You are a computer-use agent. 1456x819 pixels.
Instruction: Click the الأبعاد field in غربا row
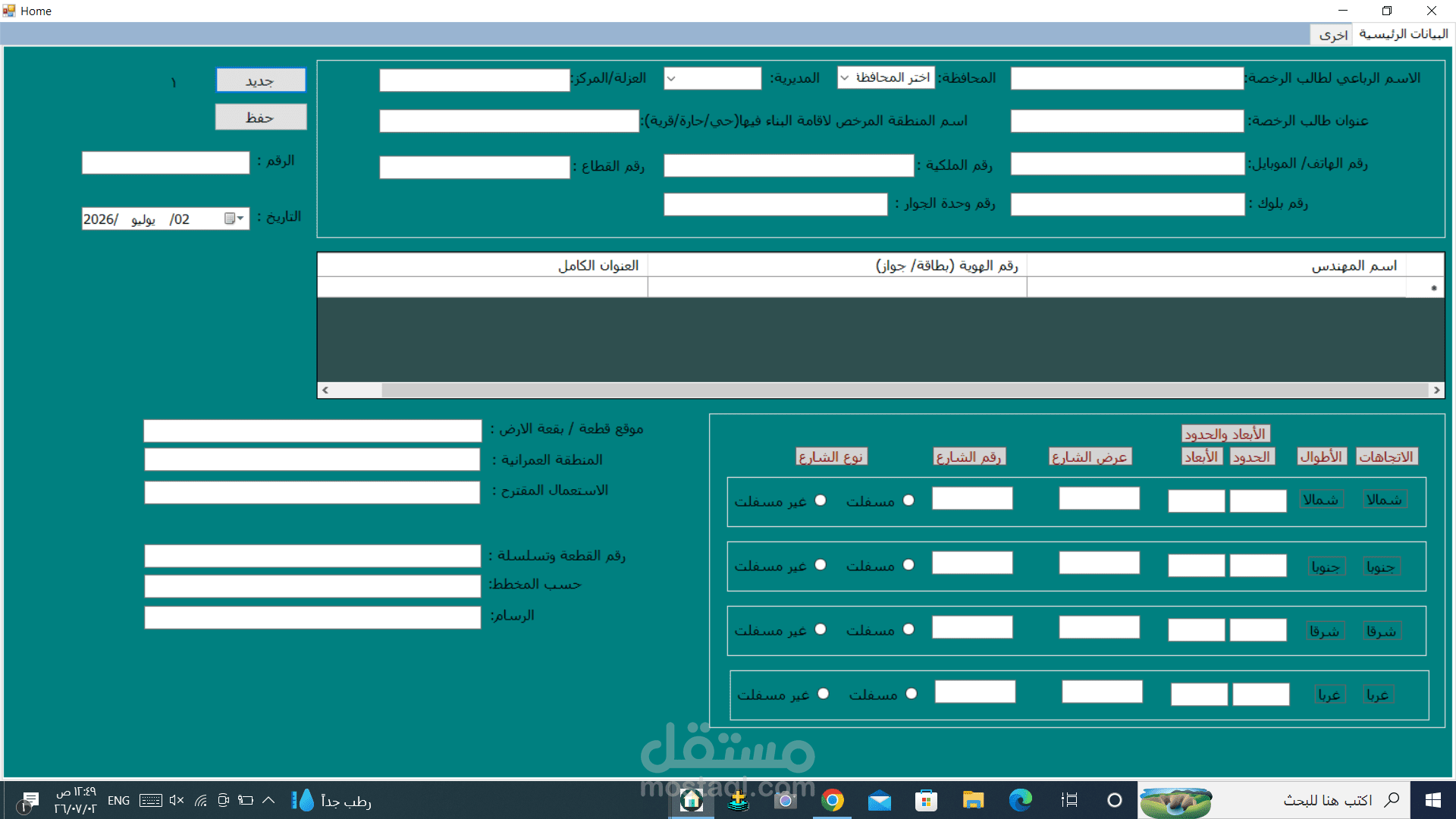point(1199,694)
